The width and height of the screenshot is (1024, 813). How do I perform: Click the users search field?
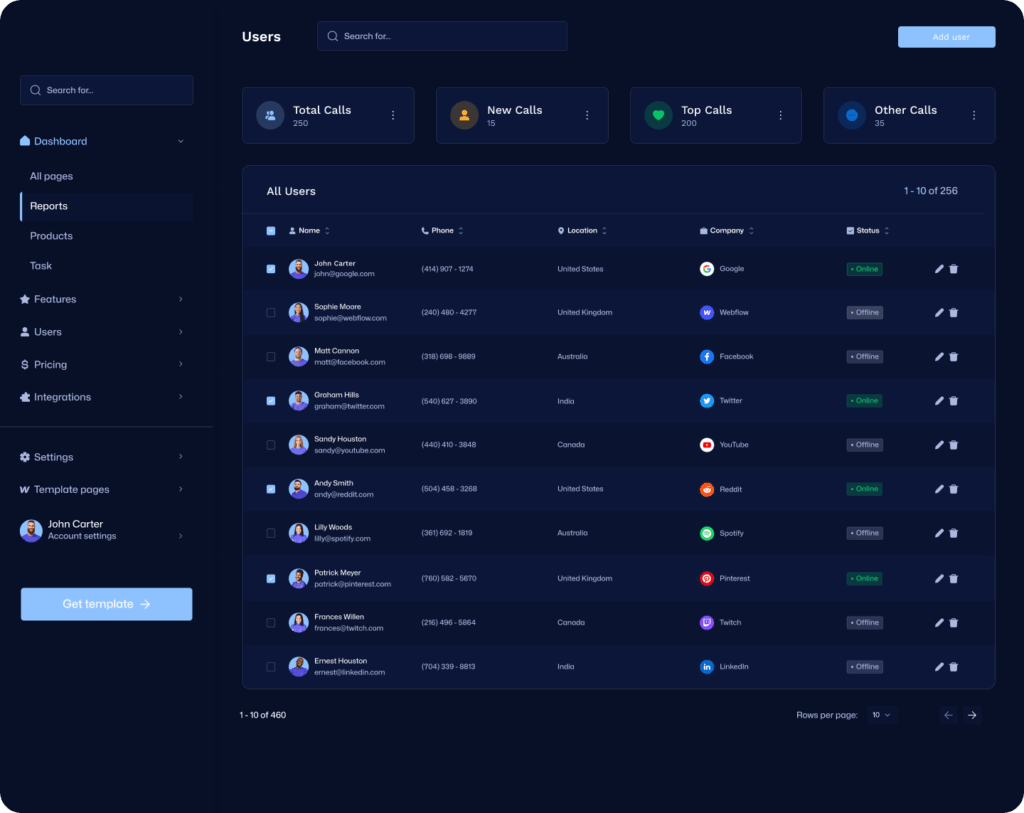pos(442,35)
